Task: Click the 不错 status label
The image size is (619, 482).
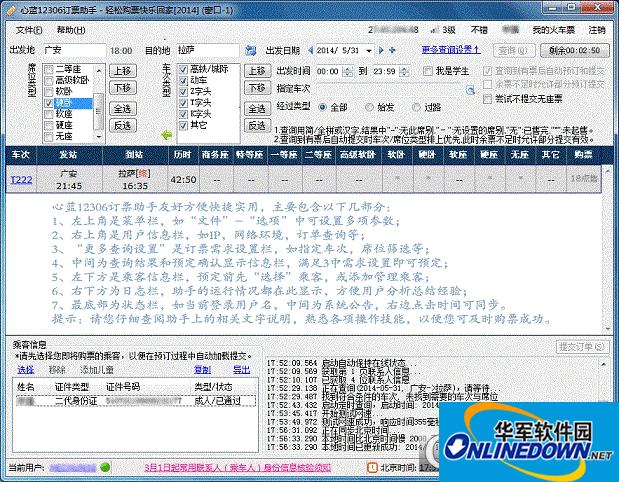Action: click(x=479, y=30)
